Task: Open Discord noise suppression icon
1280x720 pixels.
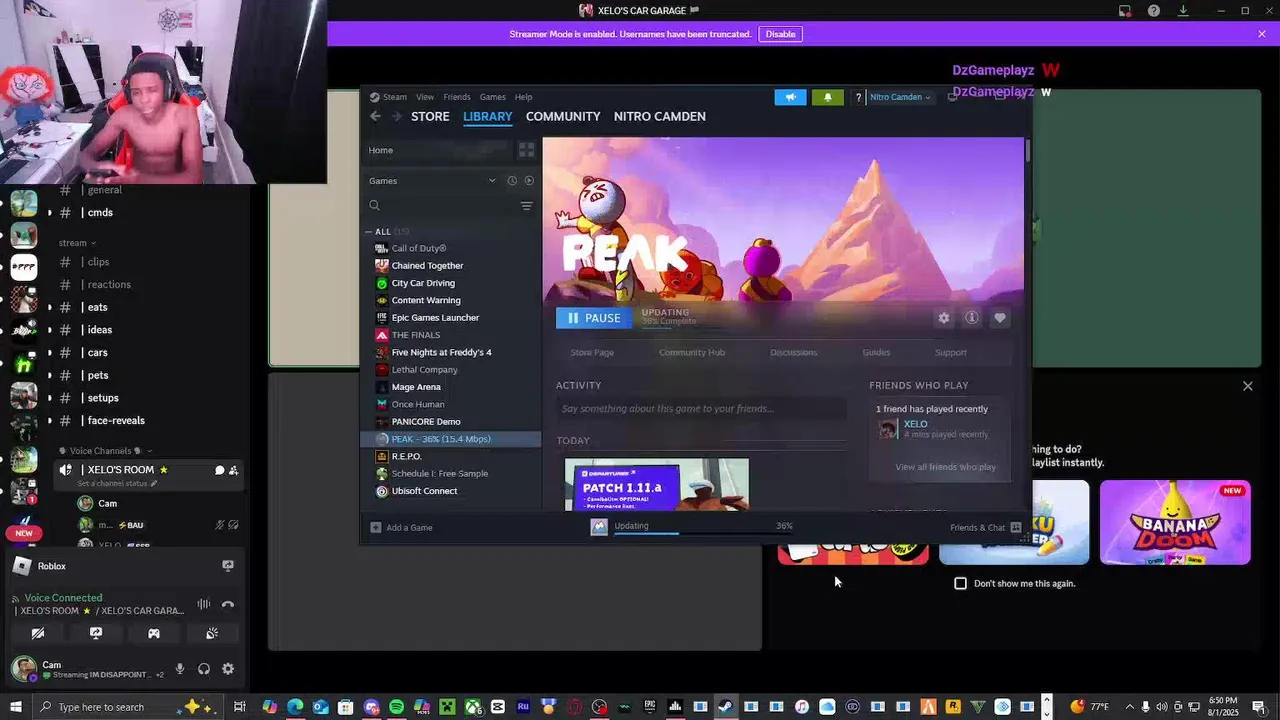Action: pyautogui.click(x=204, y=604)
